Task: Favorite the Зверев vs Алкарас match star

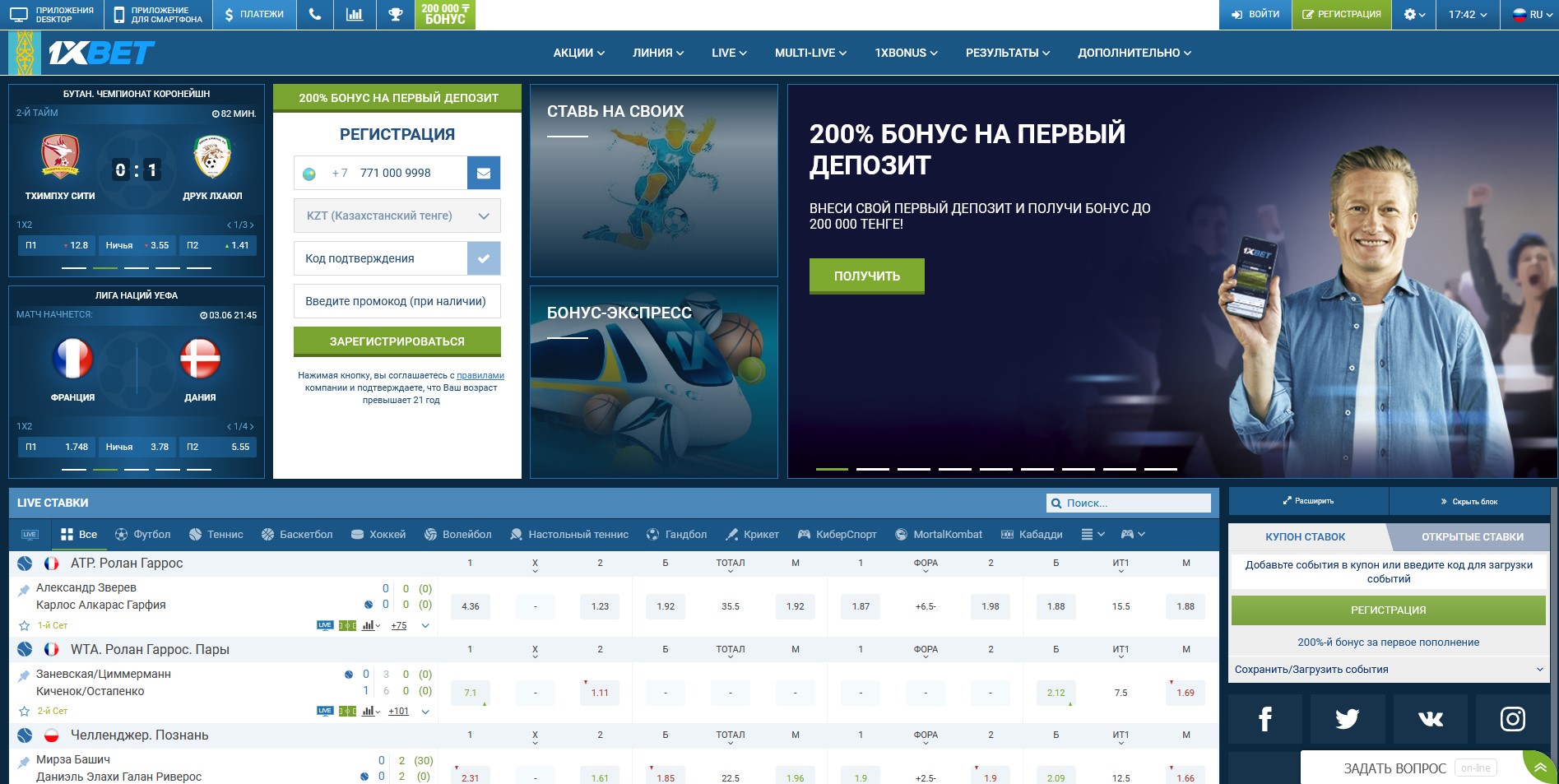Action: click(x=24, y=625)
